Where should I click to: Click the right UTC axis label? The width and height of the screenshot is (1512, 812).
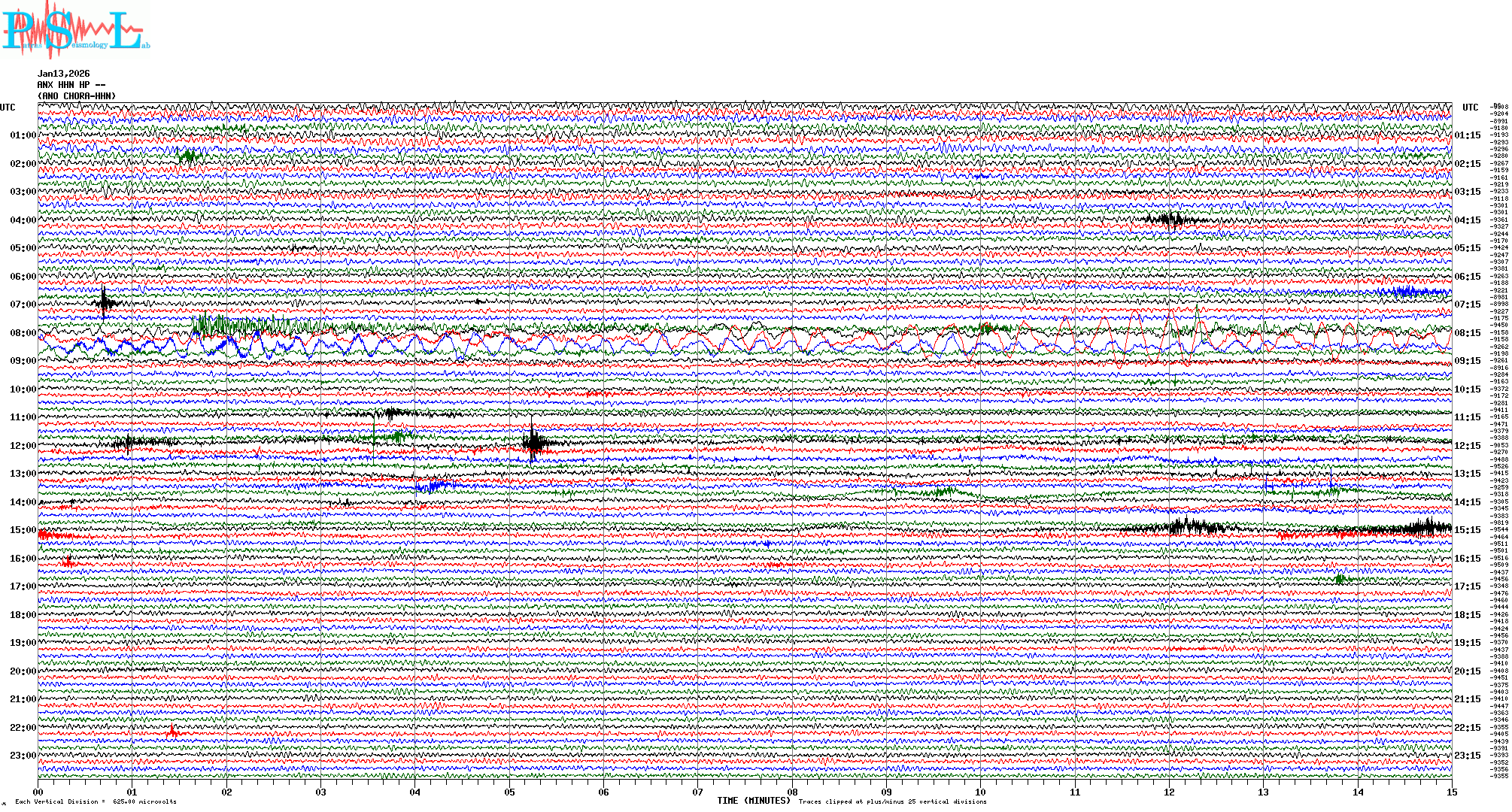[1470, 108]
